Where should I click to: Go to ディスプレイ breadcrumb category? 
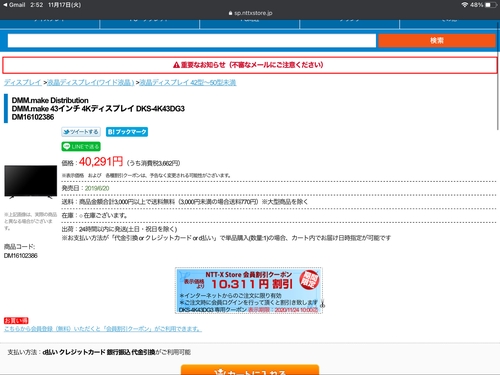tap(23, 82)
